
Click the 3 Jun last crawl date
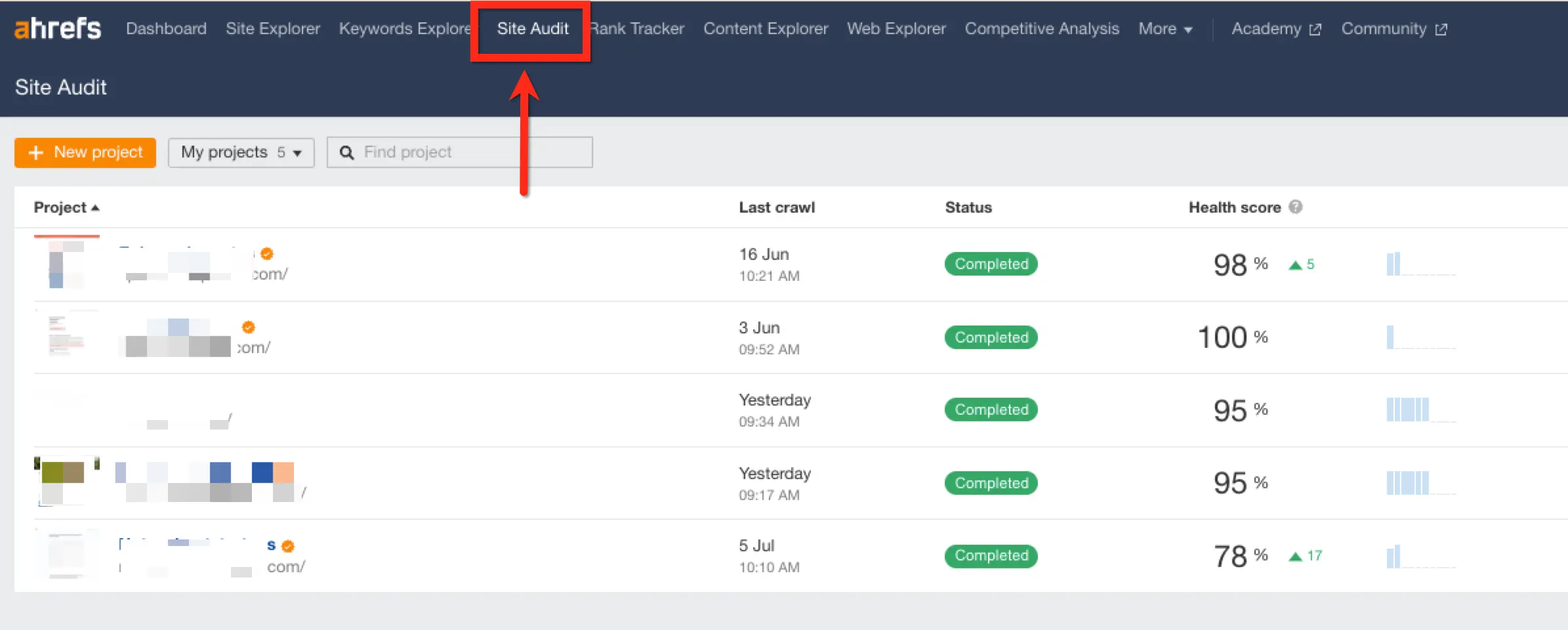759,327
